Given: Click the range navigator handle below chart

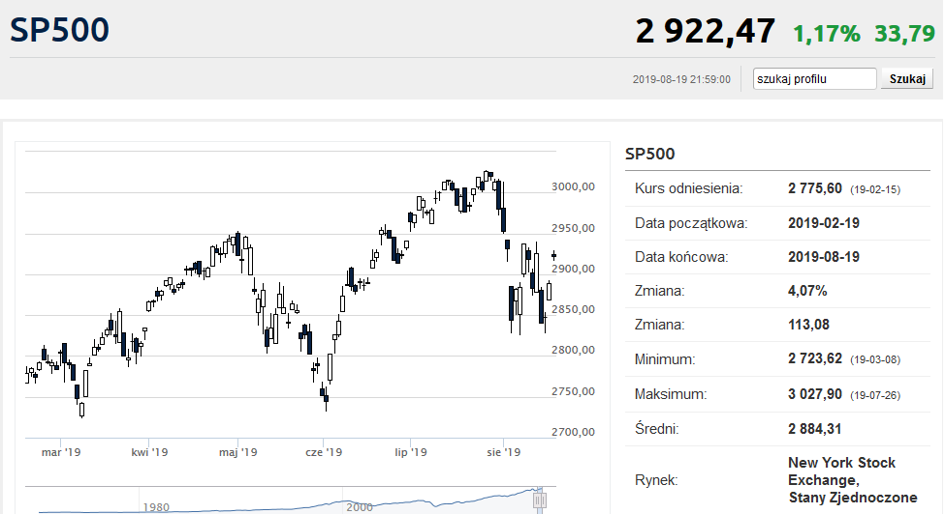Looking at the screenshot, I should (x=541, y=499).
